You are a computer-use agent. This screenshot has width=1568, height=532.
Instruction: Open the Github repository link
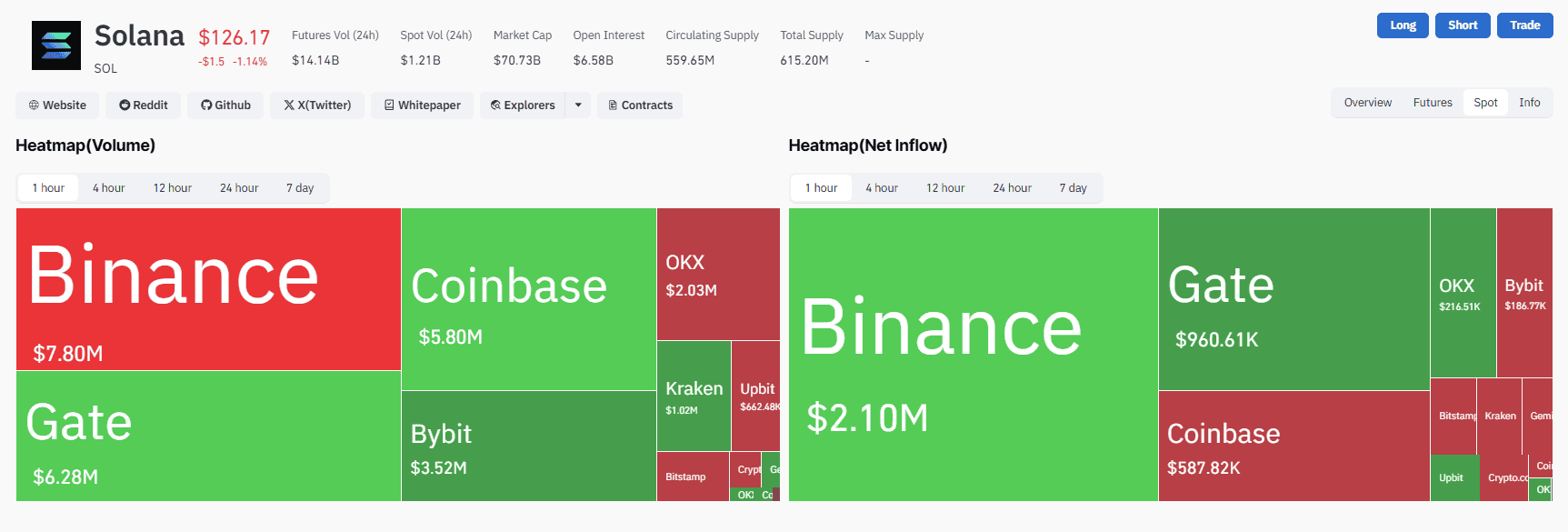pos(225,105)
